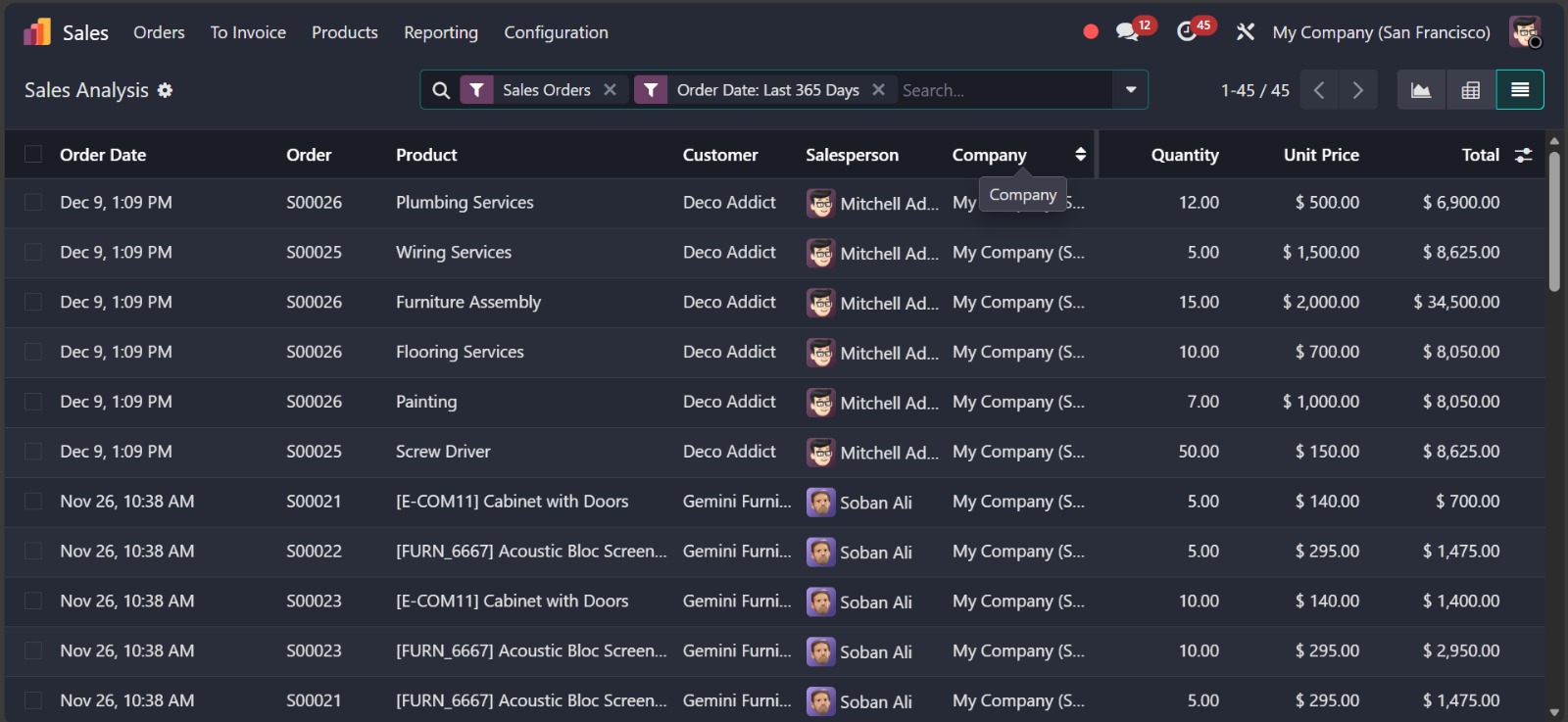The width and height of the screenshot is (1568, 722).
Task: Switch to pivot table view
Action: [x=1470, y=90]
